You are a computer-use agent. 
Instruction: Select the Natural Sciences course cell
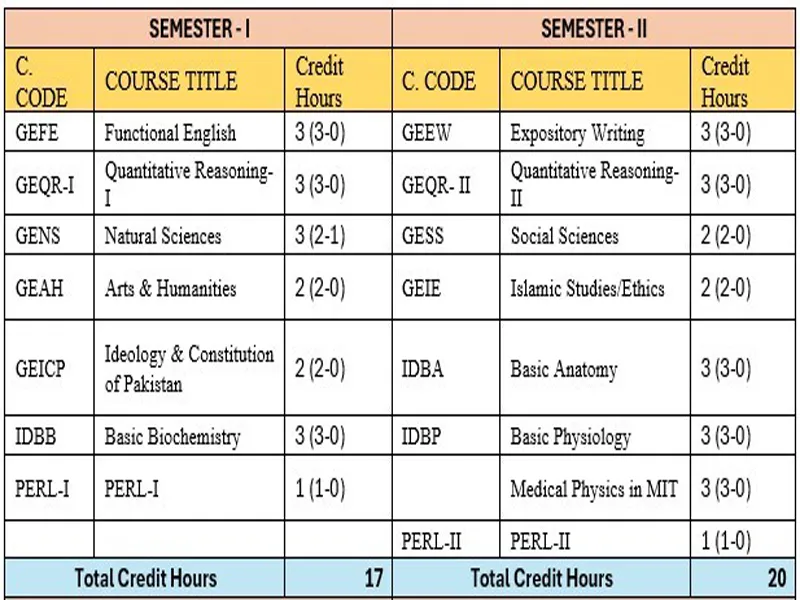coord(163,236)
